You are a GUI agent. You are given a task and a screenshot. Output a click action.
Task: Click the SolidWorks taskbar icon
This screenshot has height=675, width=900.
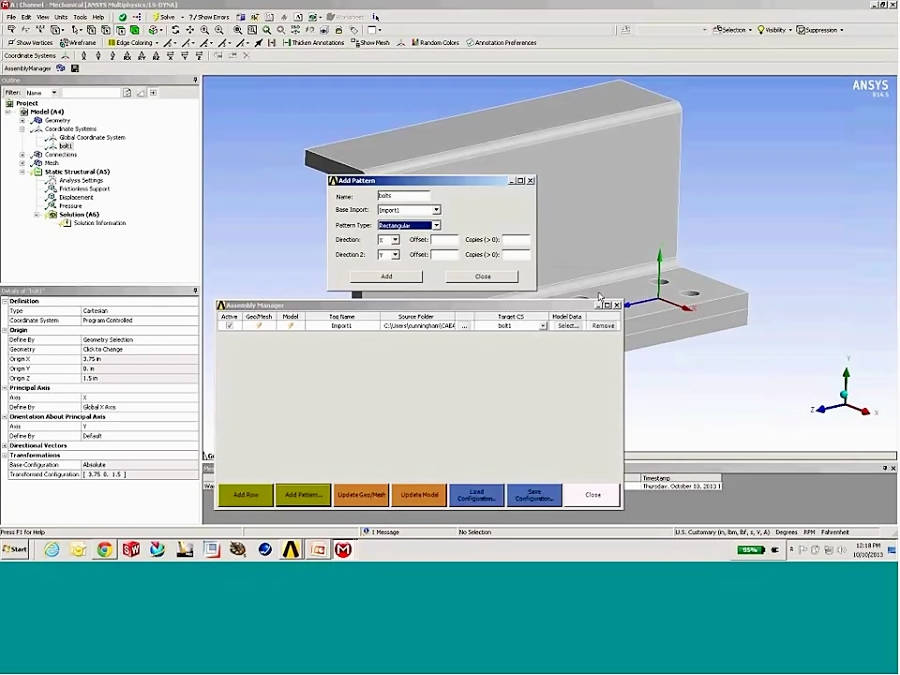(x=131, y=550)
